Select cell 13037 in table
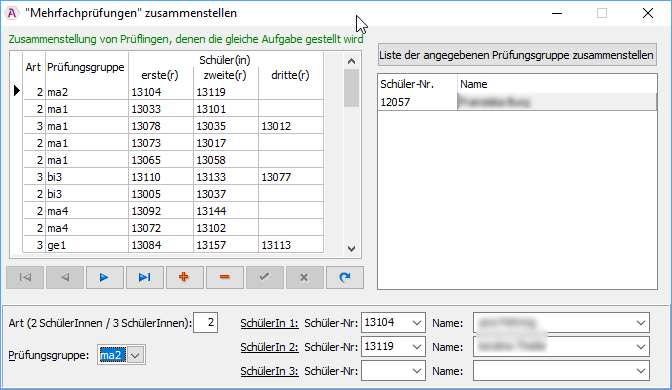Viewport: 672px width, 390px height. click(x=226, y=194)
